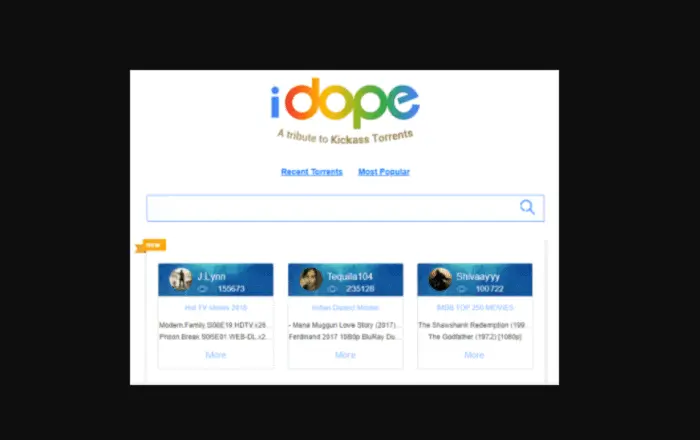Open the Most Popular link
Screen dimensions: 700x440
[384, 172]
